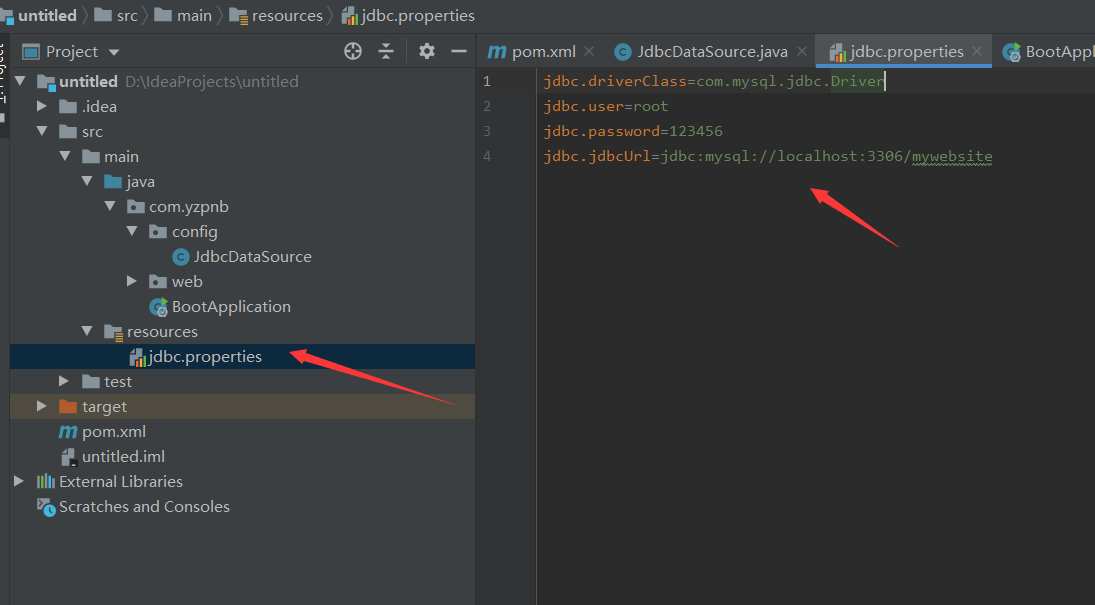Collapse the untitled project root node

20,82
